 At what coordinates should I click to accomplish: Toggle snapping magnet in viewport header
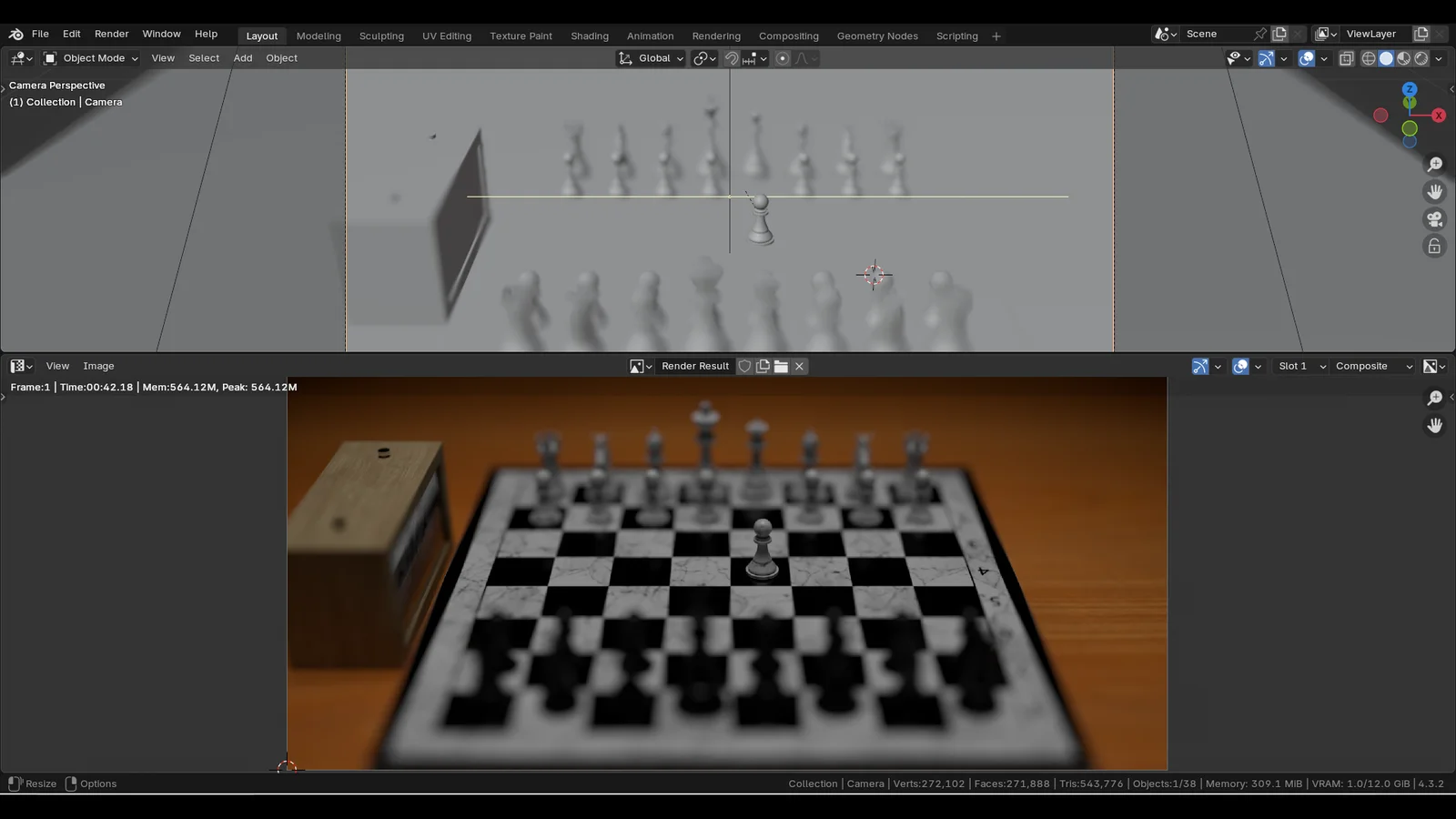731,58
